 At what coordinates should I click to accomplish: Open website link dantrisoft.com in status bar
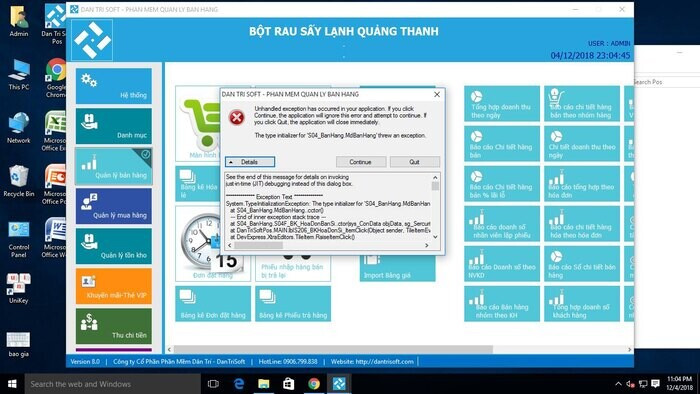point(372,362)
